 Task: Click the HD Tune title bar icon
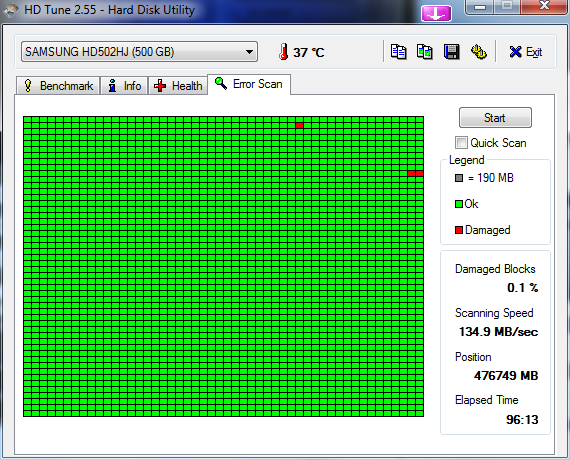[x=10, y=10]
